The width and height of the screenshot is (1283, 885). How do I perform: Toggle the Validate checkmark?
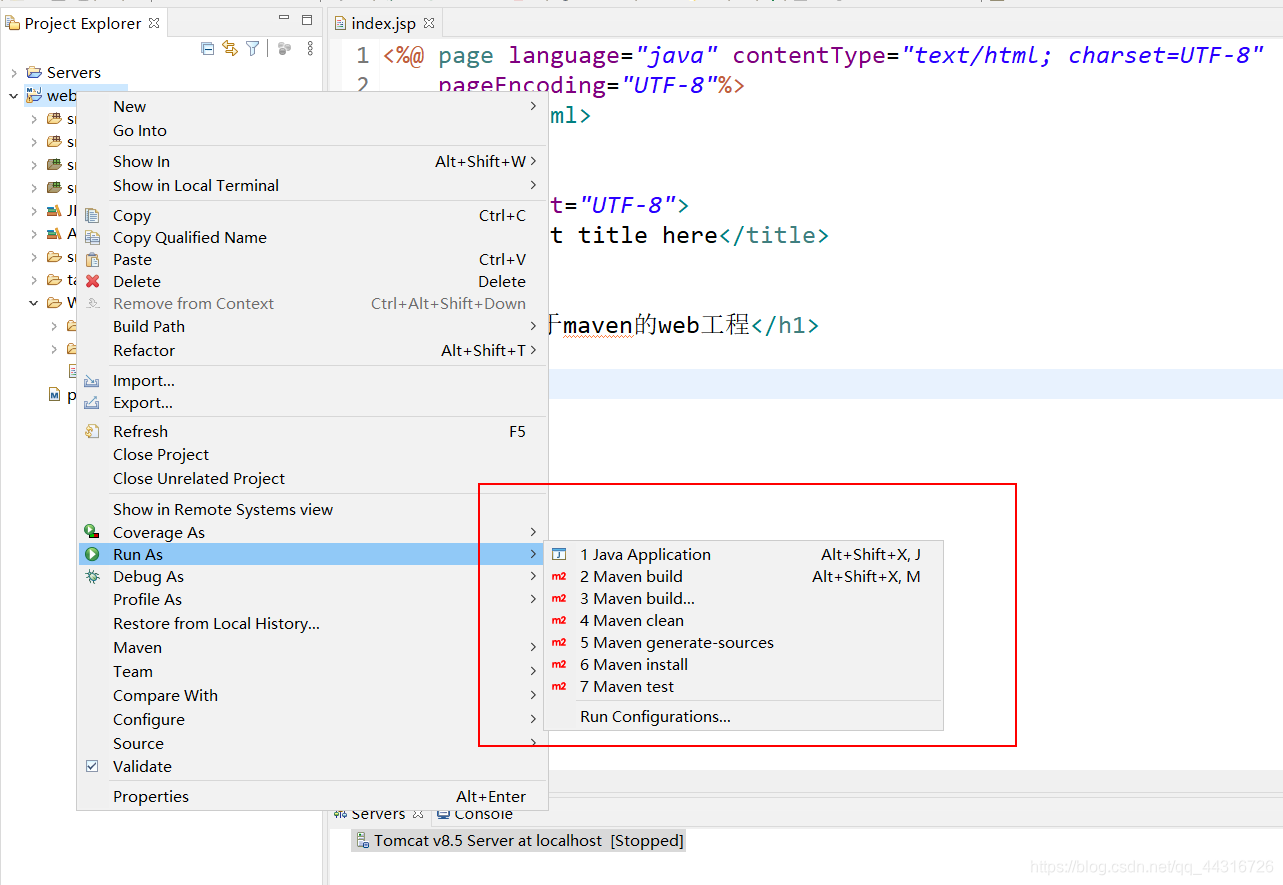[92, 767]
